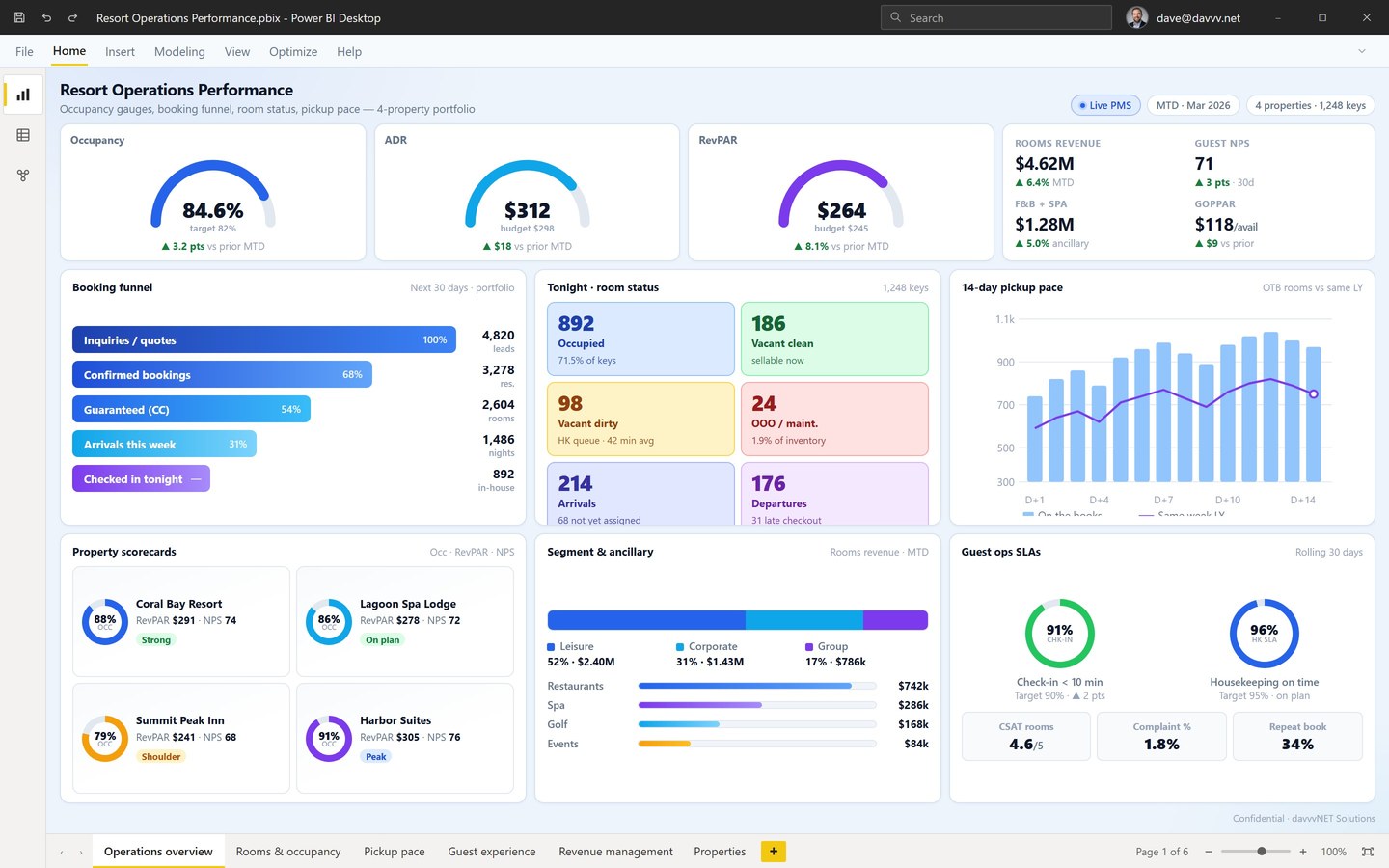Switch to Revenue management page tab
1389x868 pixels.
click(x=616, y=852)
